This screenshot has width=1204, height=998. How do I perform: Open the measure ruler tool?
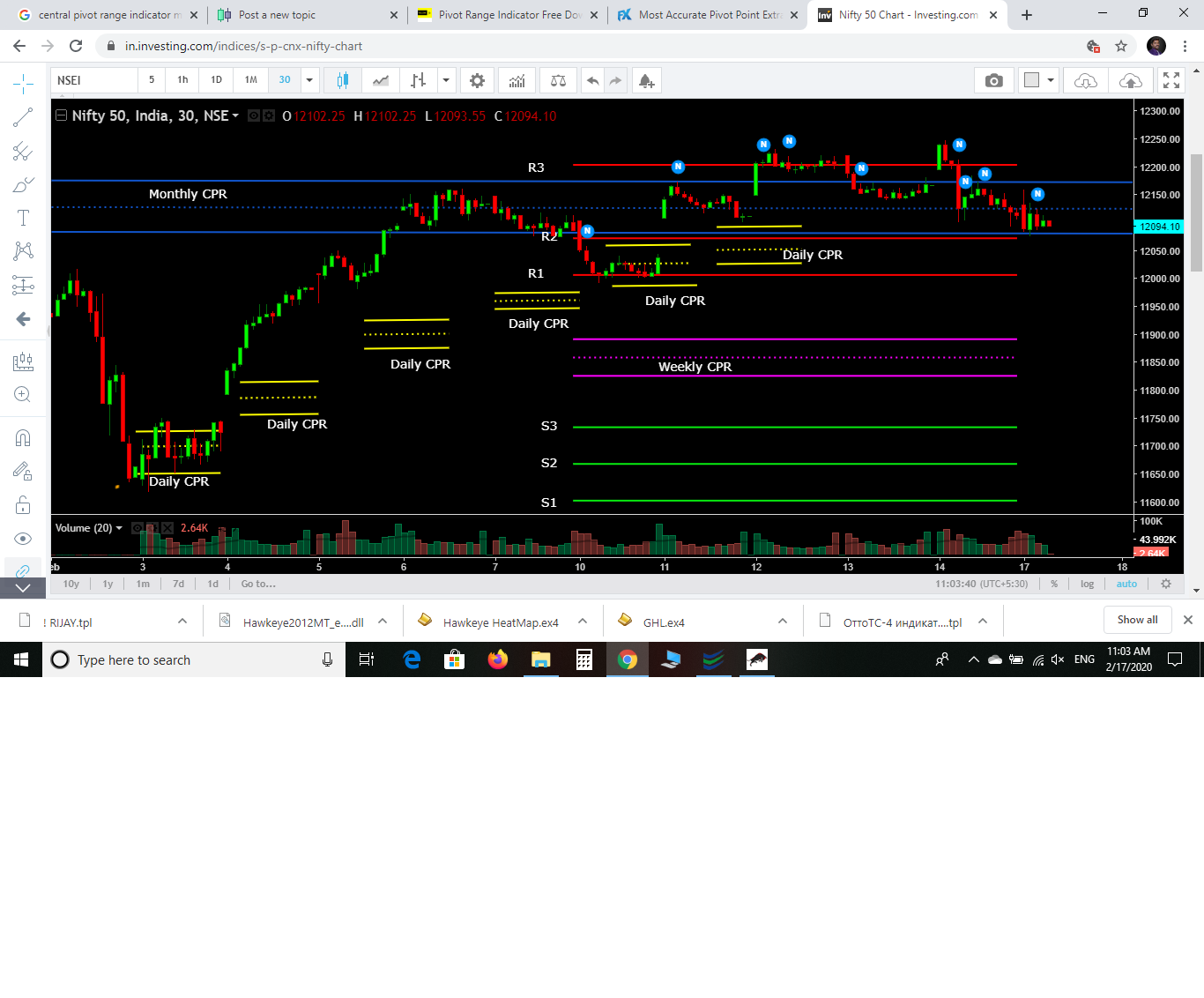pyautogui.click(x=23, y=361)
